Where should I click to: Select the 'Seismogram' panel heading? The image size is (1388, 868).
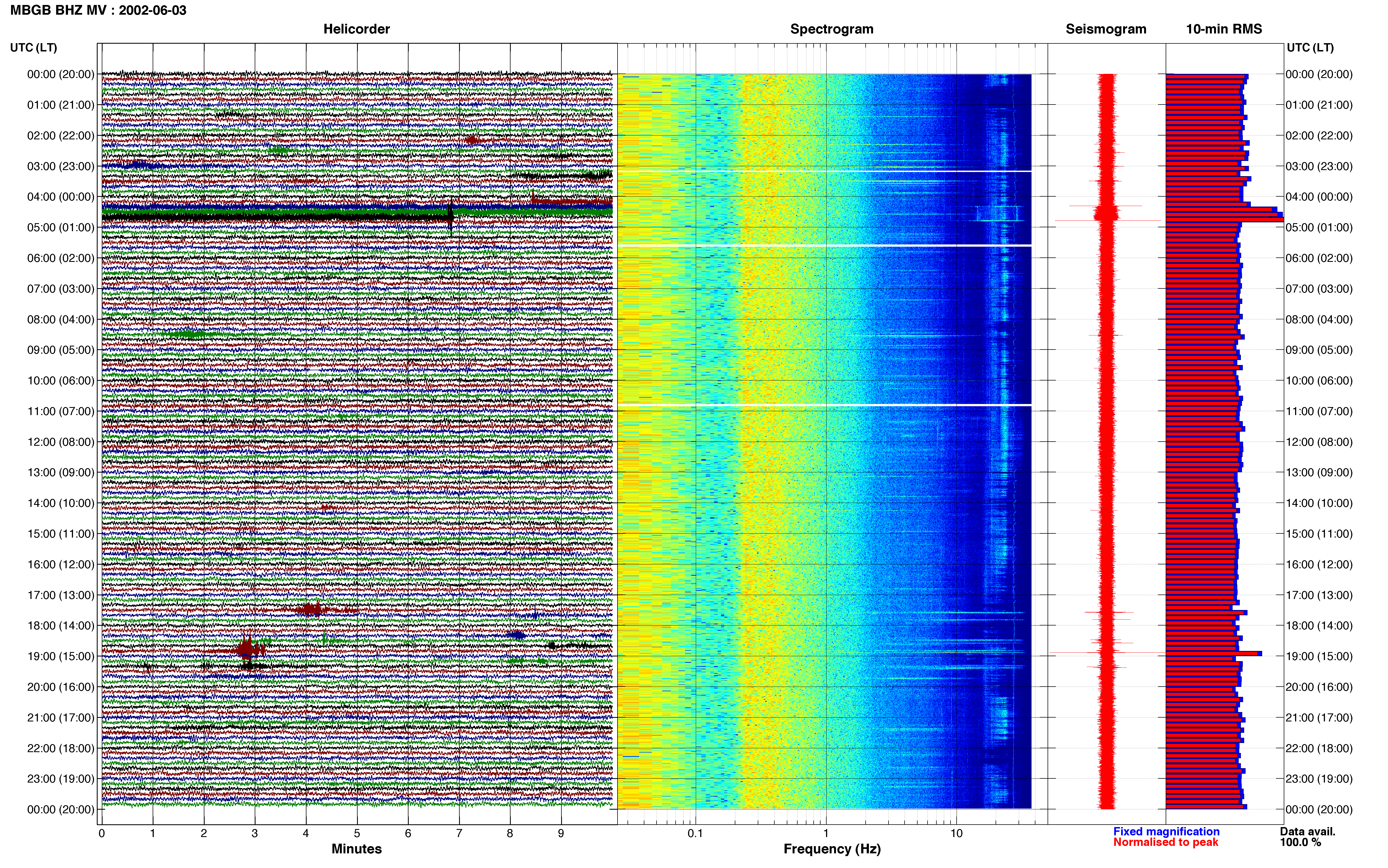pos(1106,29)
